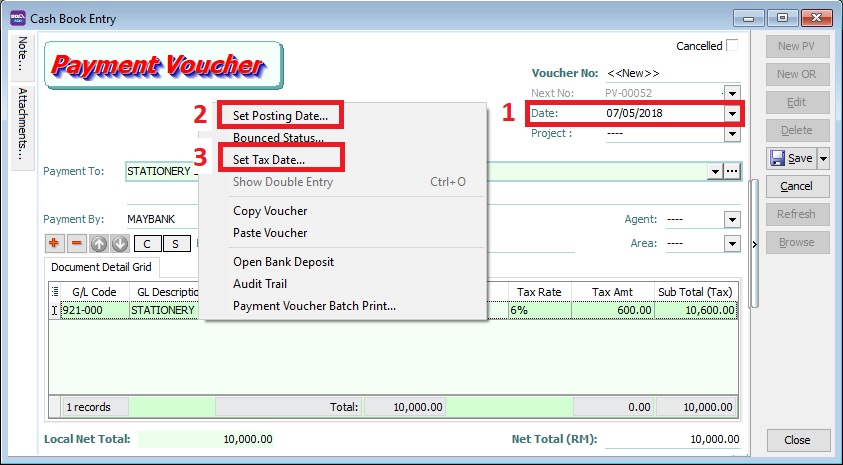Click the small C button above grid
The image size is (843, 465).
pos(148,243)
